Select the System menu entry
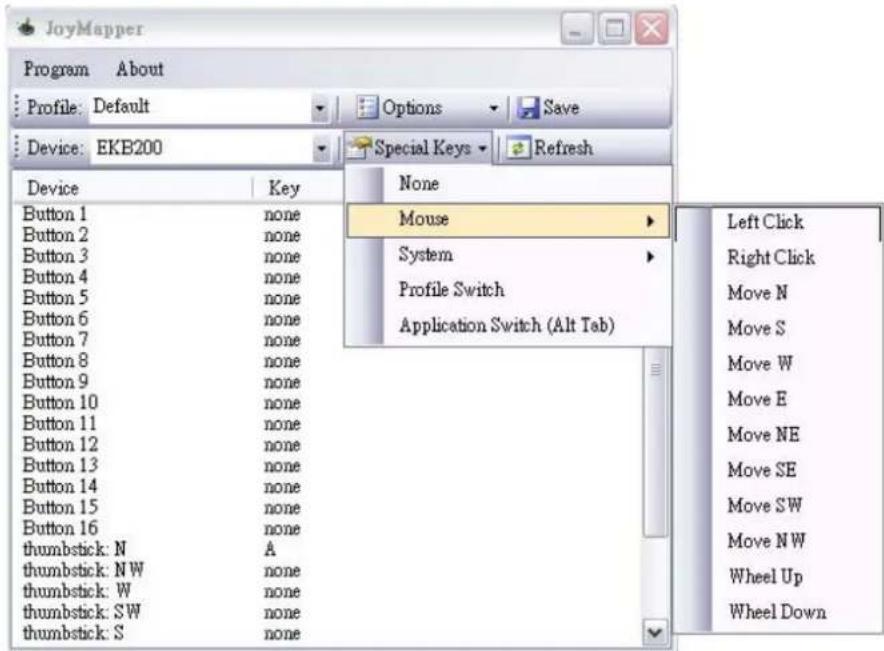The image size is (884, 651). 507,255
